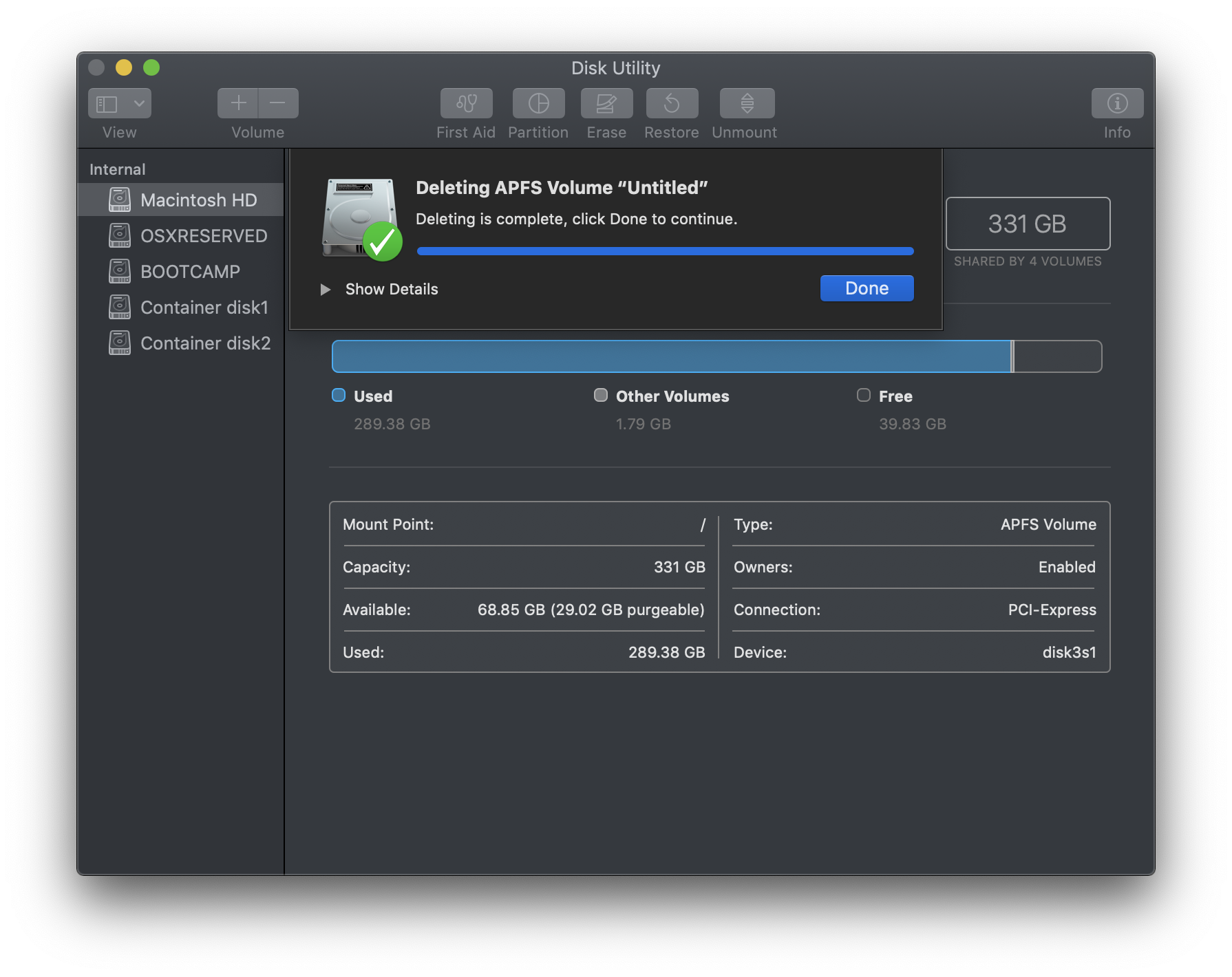This screenshot has height=977, width=1232.
Task: Click the BOOTCAMP disk icon
Action: click(x=120, y=271)
